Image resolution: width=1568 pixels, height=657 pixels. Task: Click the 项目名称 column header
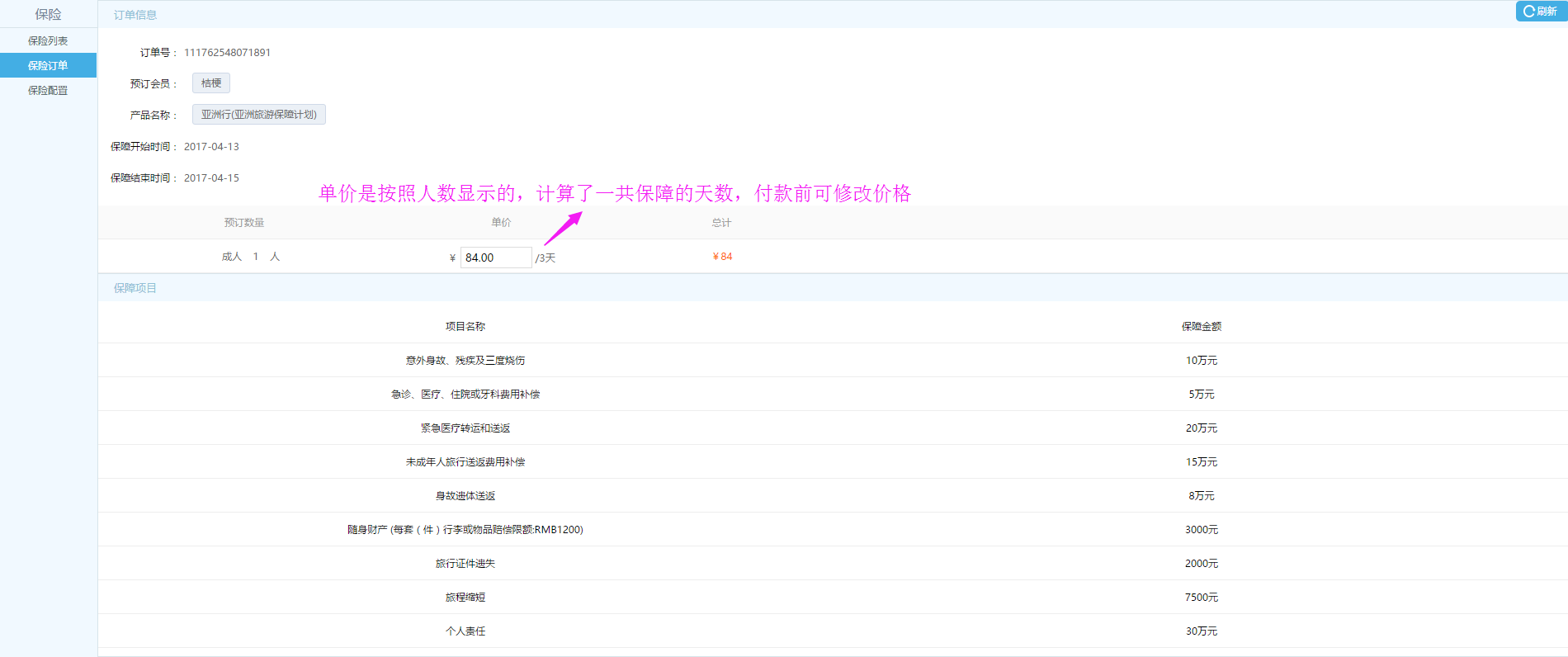465,327
